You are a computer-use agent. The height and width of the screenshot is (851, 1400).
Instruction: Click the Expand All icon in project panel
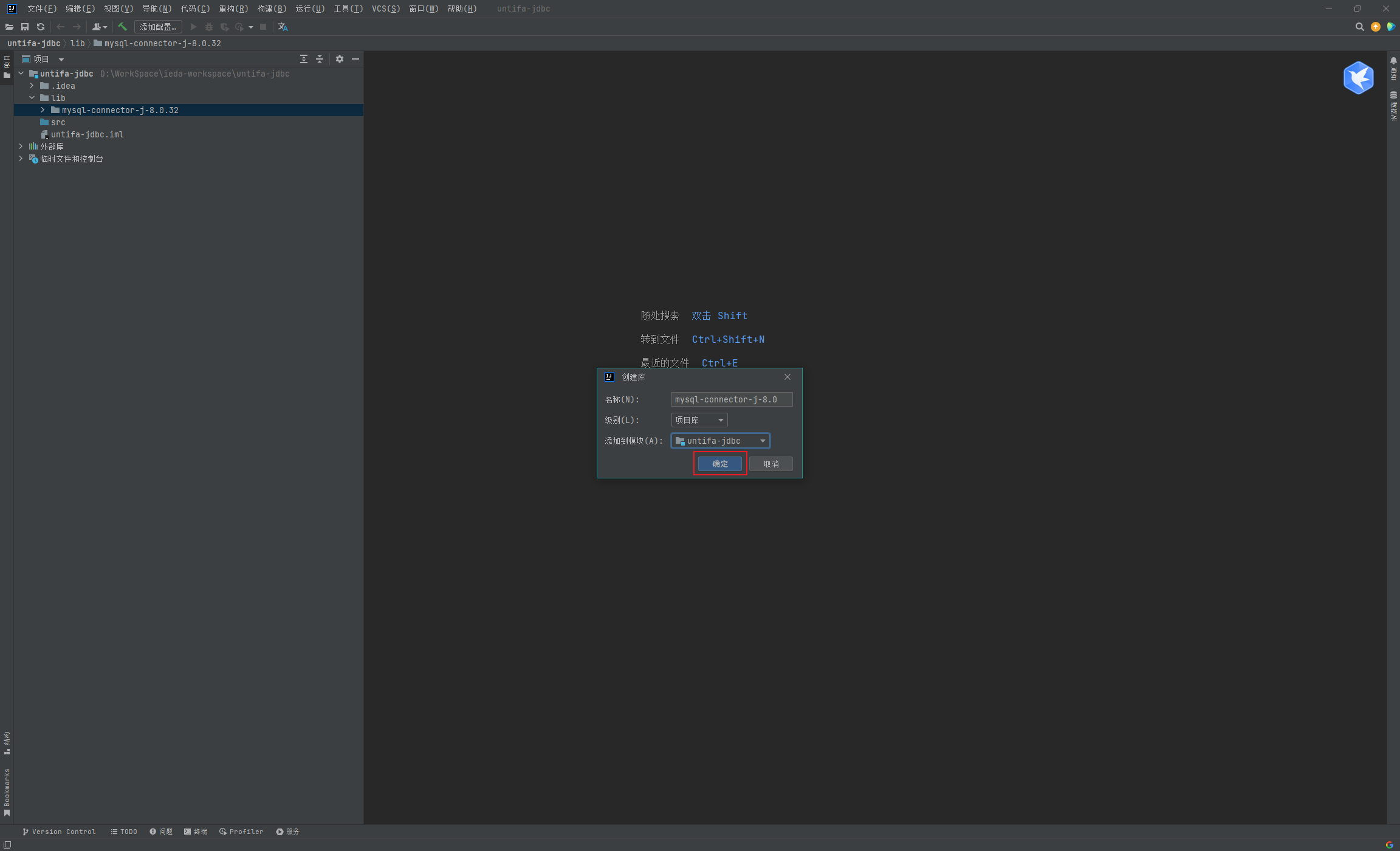tap(304, 59)
